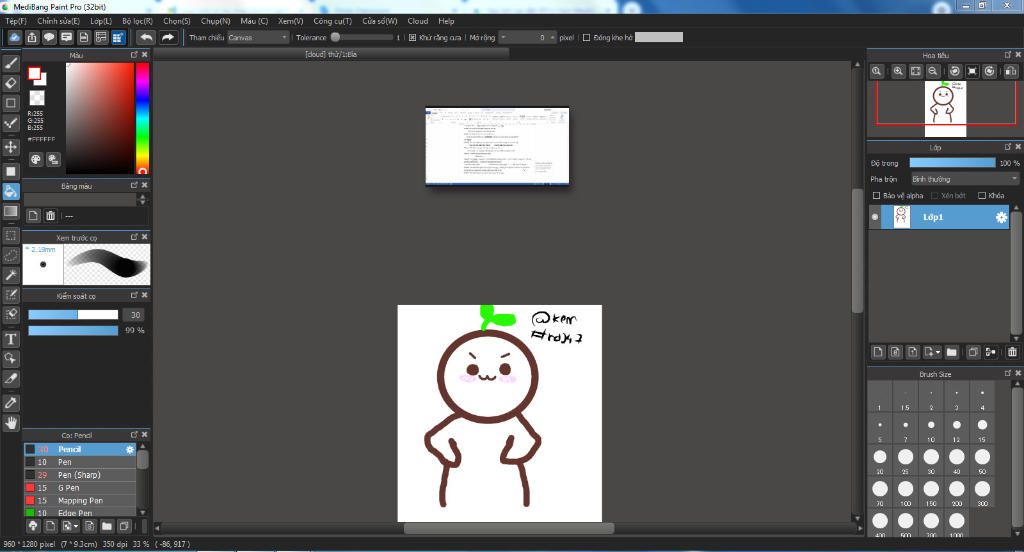Open the Tệp(F) menu
The image size is (1024, 552).
[x=16, y=21]
